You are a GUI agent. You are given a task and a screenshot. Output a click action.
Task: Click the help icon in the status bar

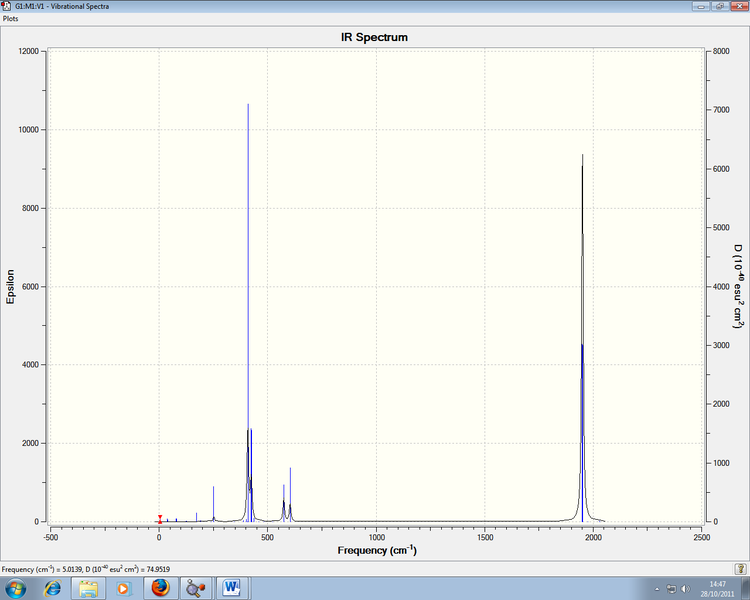(740, 569)
